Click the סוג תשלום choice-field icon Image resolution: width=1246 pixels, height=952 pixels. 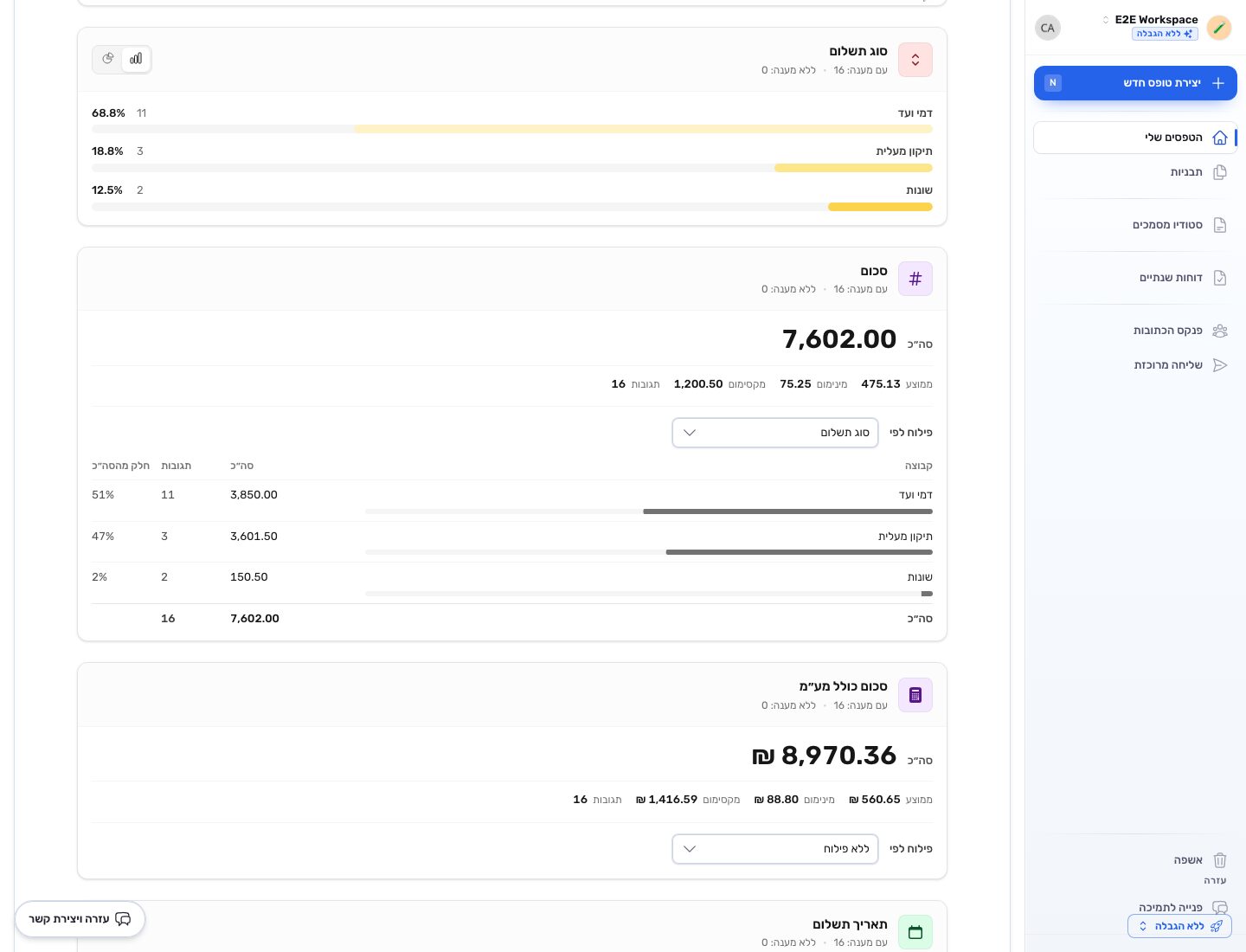point(915,60)
